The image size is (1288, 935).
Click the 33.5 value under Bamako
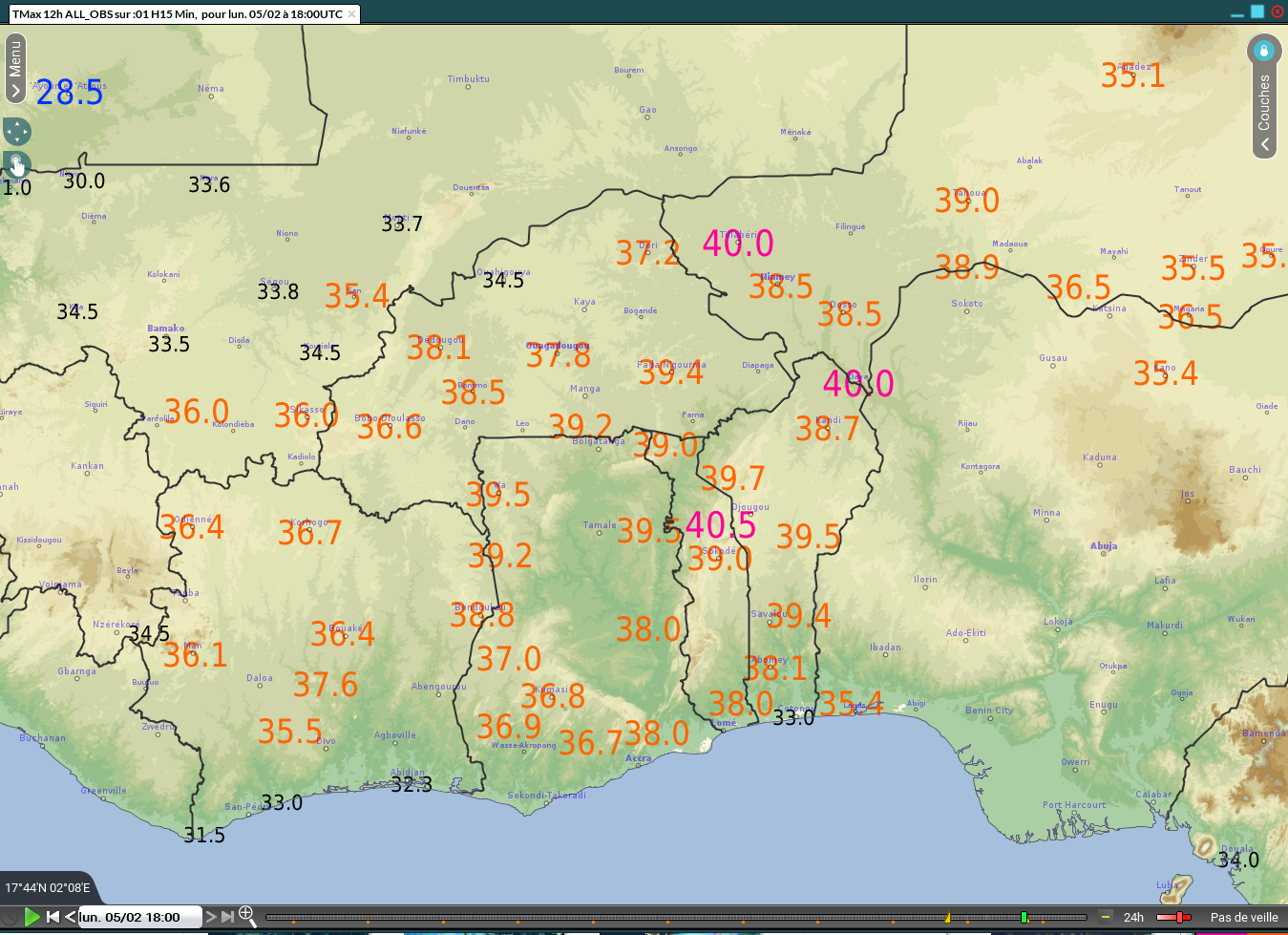pos(169,345)
